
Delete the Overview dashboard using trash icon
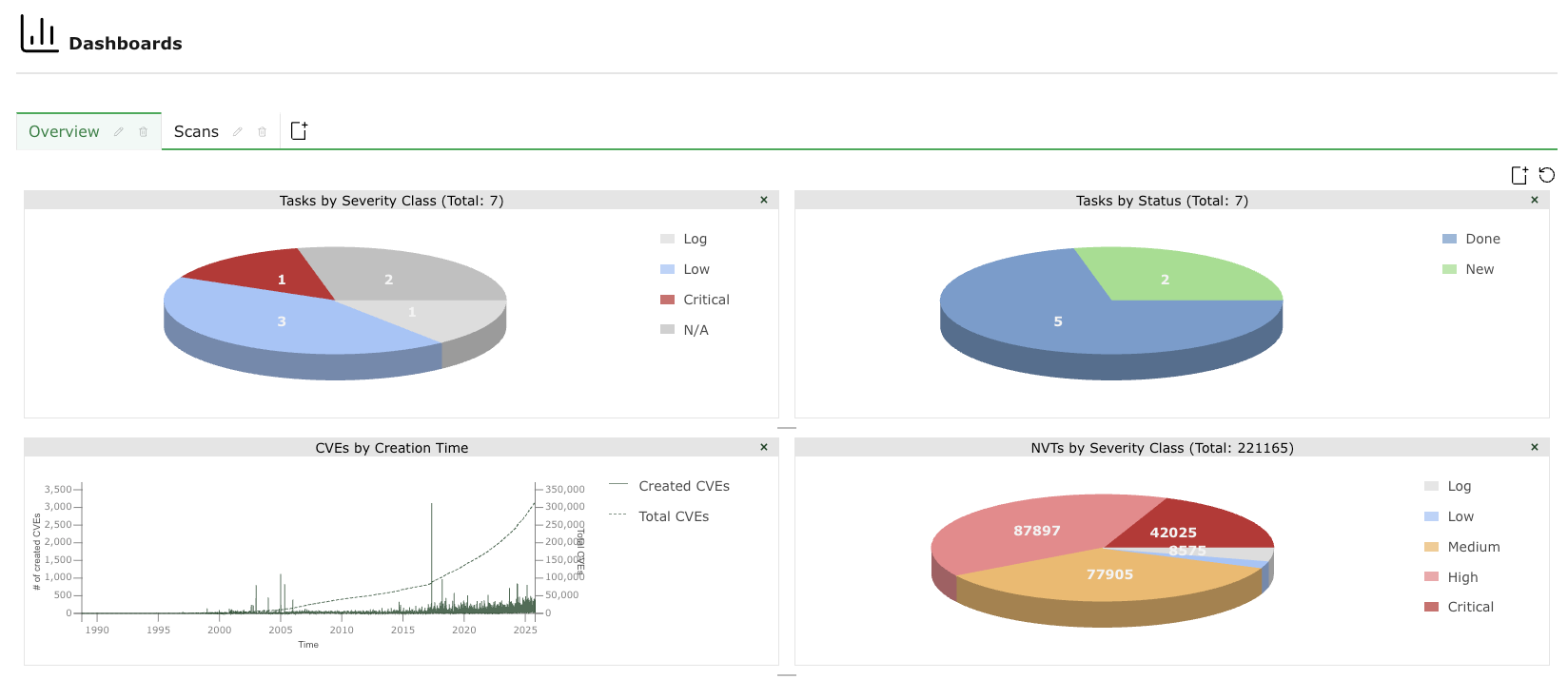[144, 132]
